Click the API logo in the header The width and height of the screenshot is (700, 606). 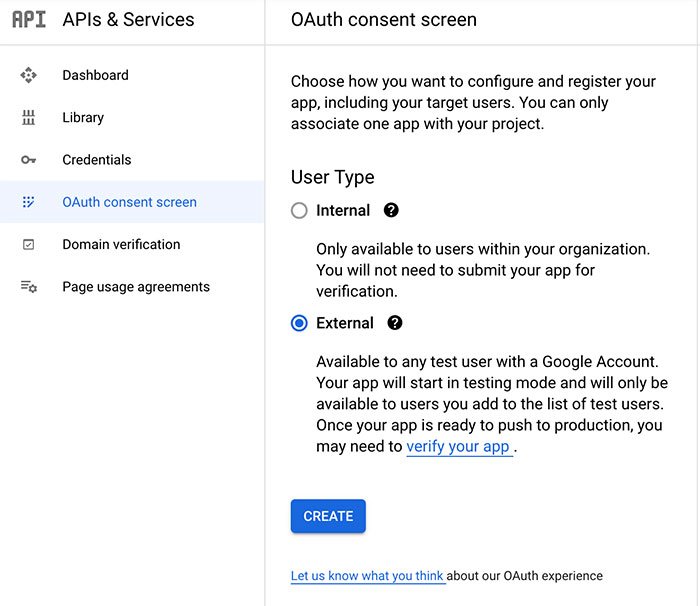[x=29, y=19]
